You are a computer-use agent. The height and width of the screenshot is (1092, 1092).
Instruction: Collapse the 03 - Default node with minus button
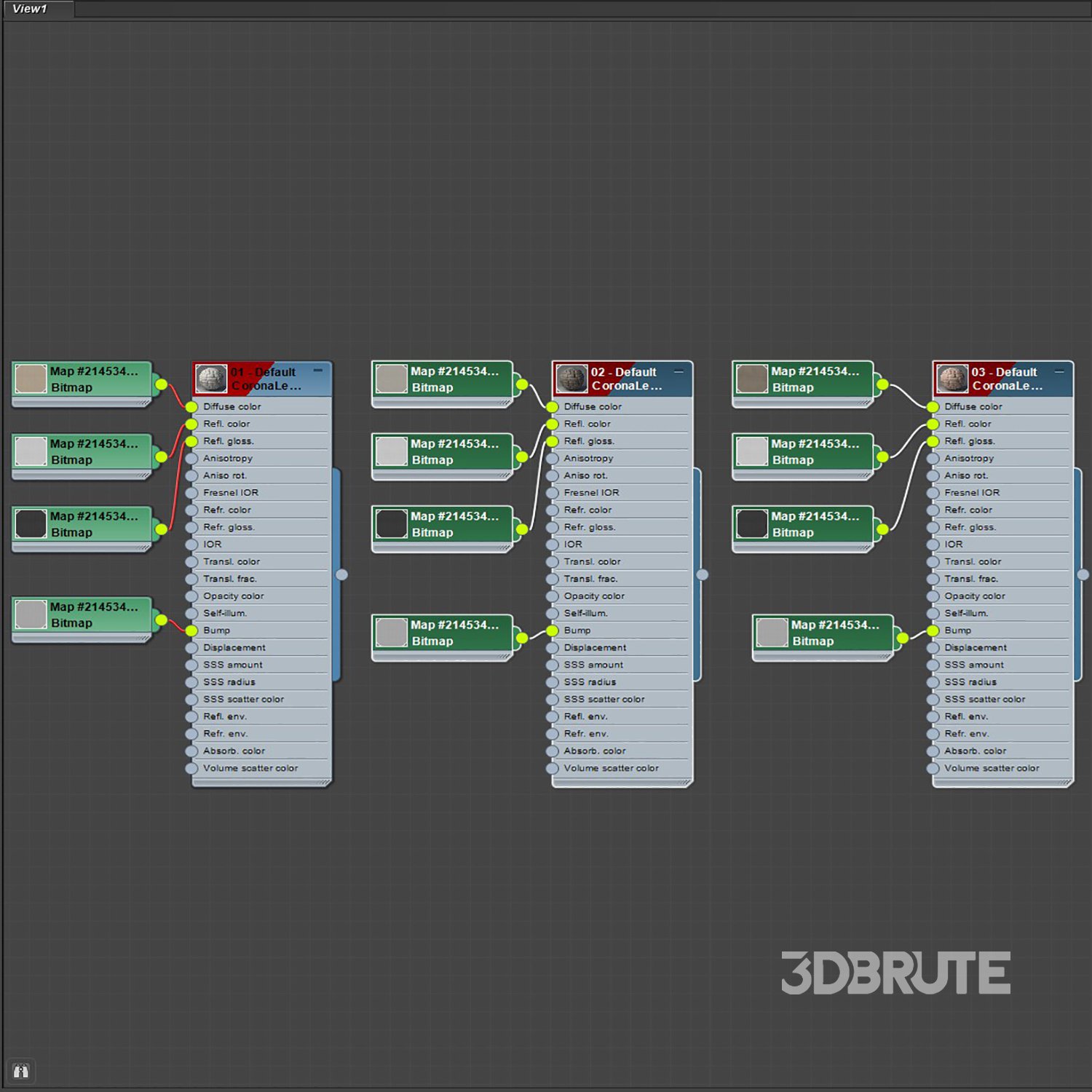coord(1059,371)
